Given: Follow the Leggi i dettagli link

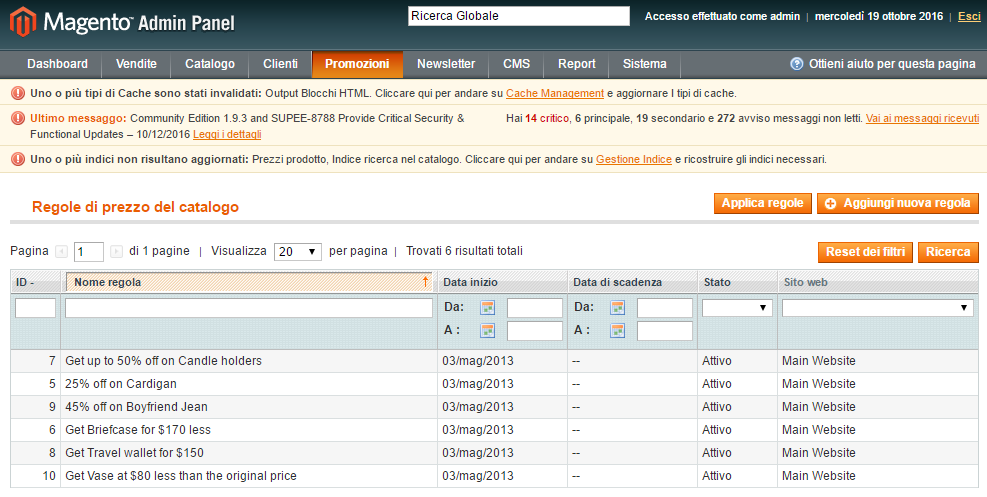Looking at the screenshot, I should tap(227, 134).
